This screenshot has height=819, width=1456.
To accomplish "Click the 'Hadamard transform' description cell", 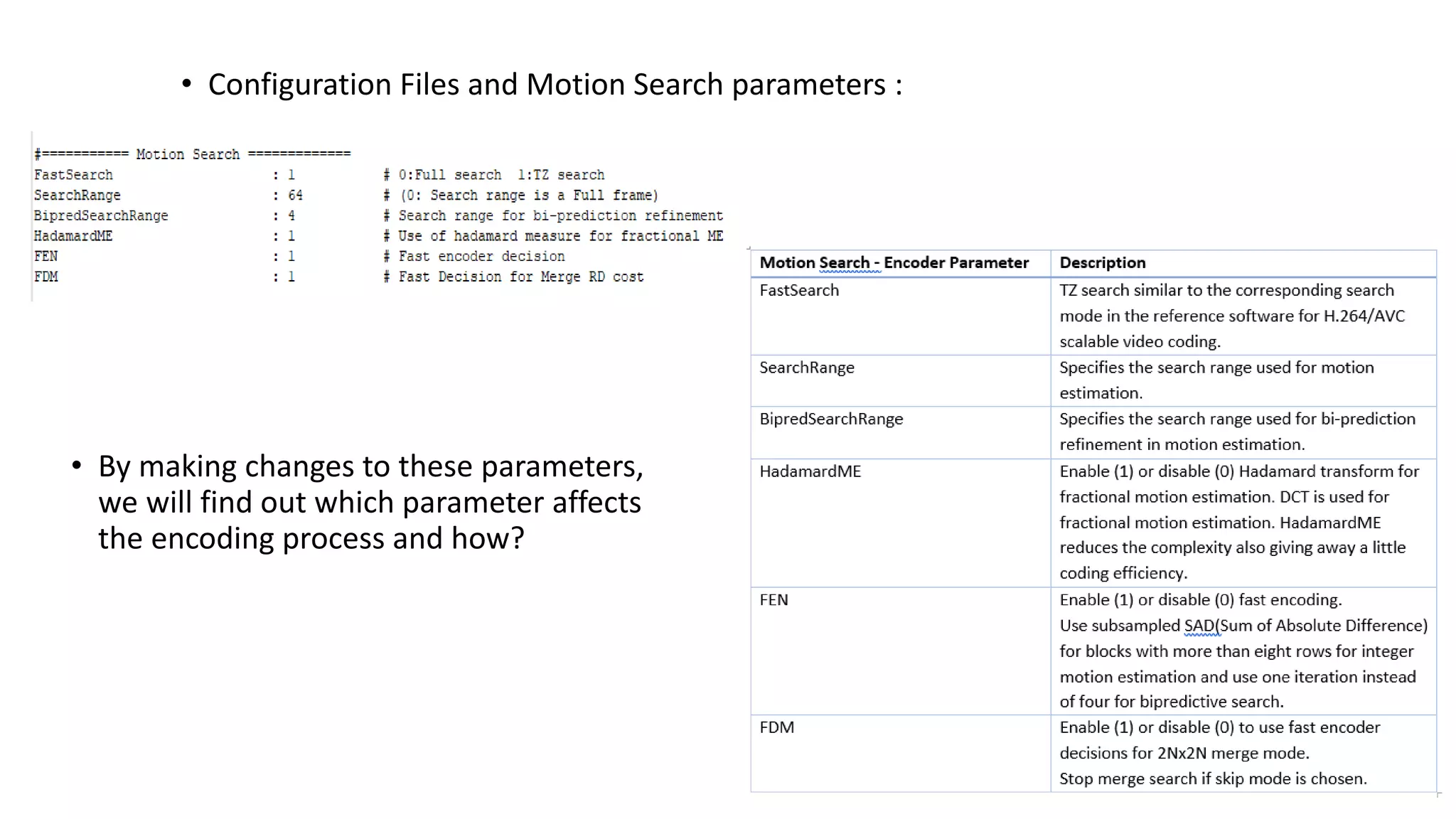I will click(1243, 523).
